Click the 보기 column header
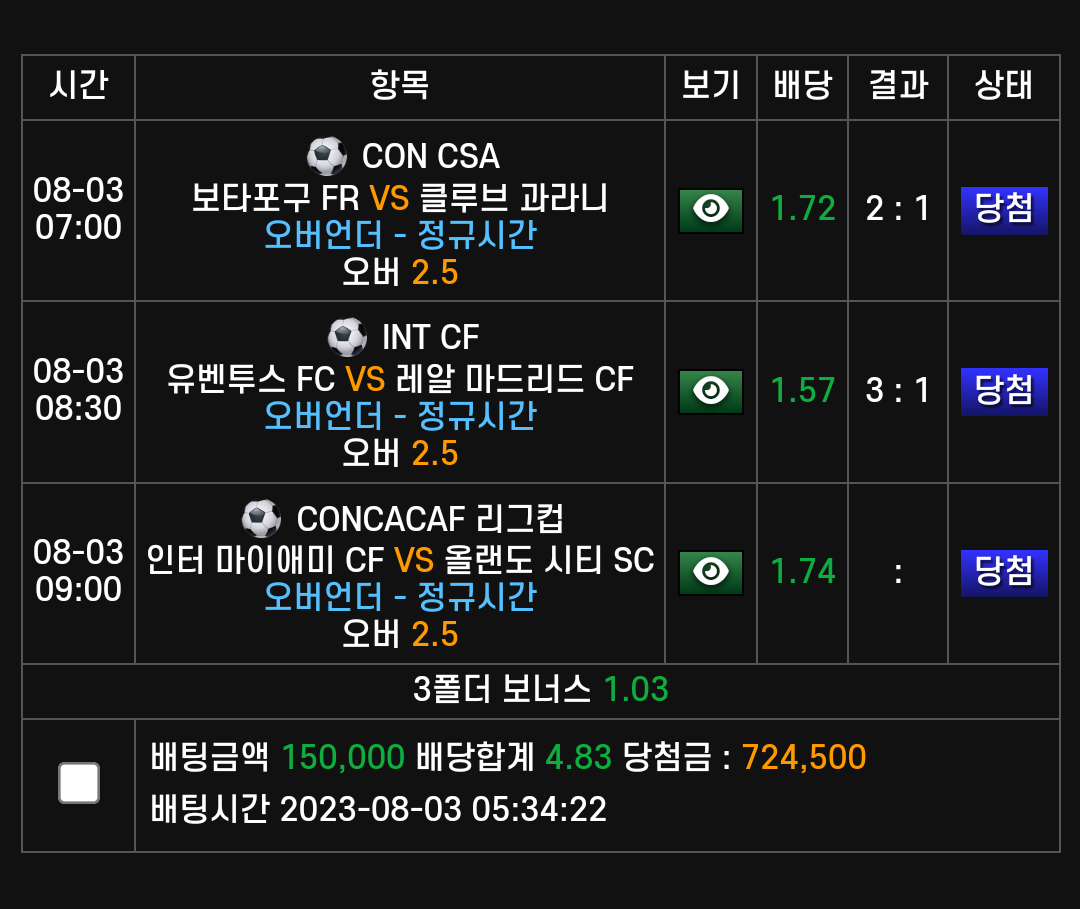The width and height of the screenshot is (1080, 909). 710,86
